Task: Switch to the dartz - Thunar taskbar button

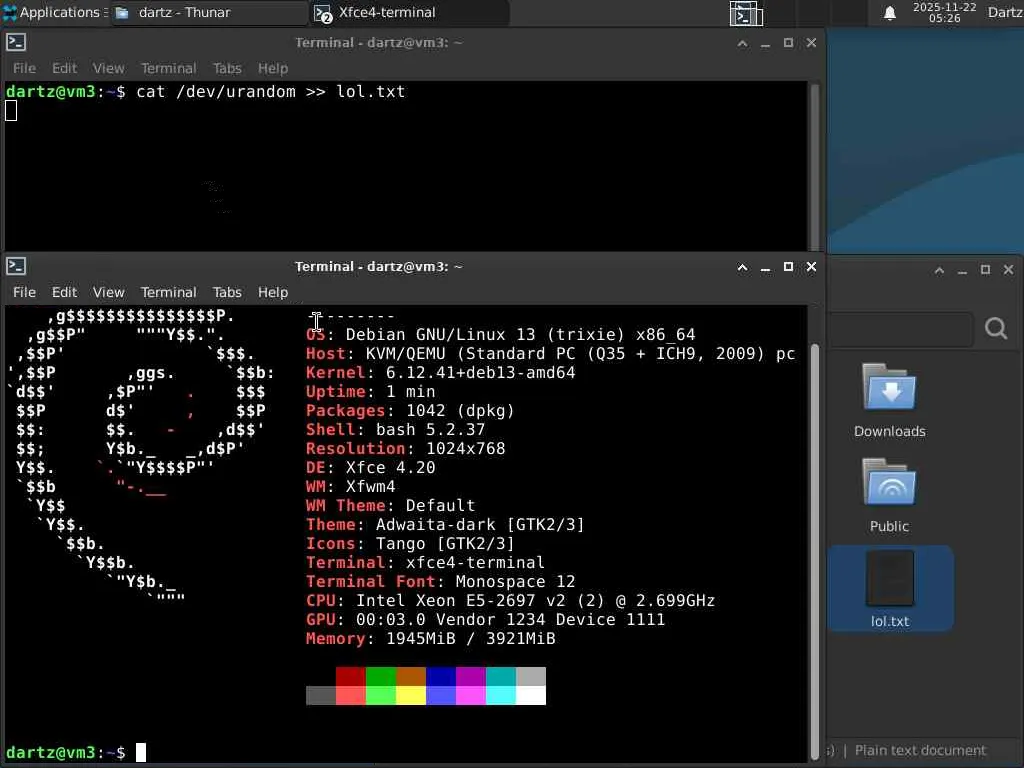Action: tap(209, 12)
